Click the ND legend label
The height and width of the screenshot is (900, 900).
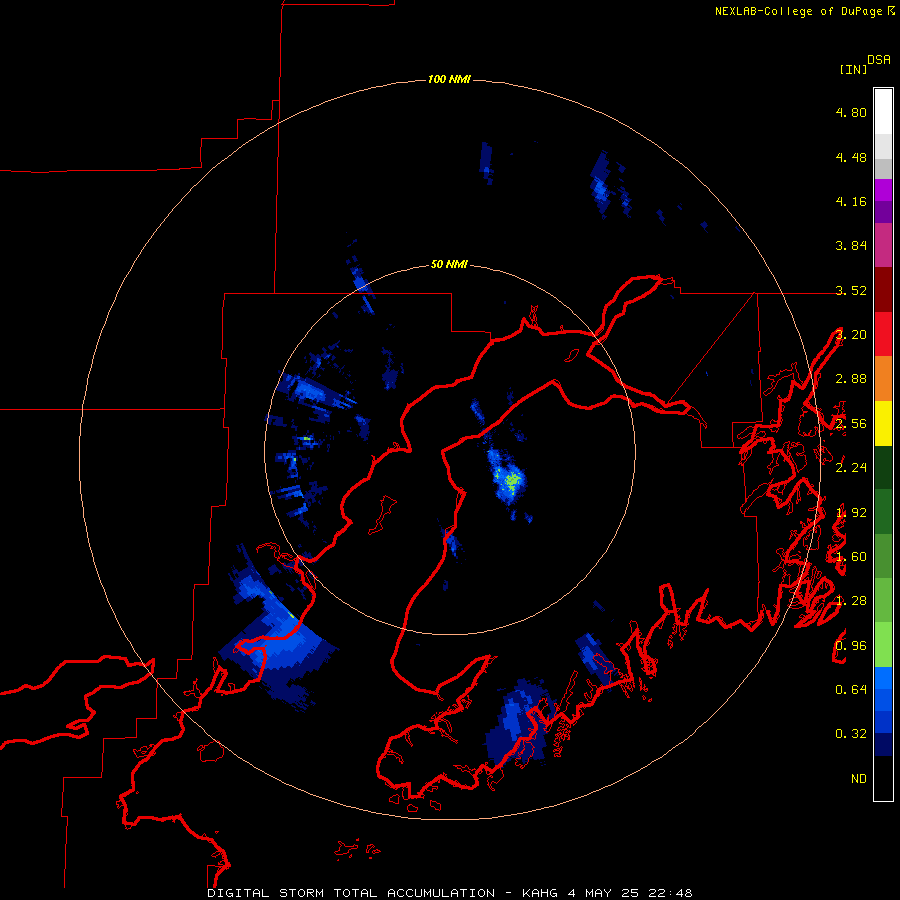859,778
